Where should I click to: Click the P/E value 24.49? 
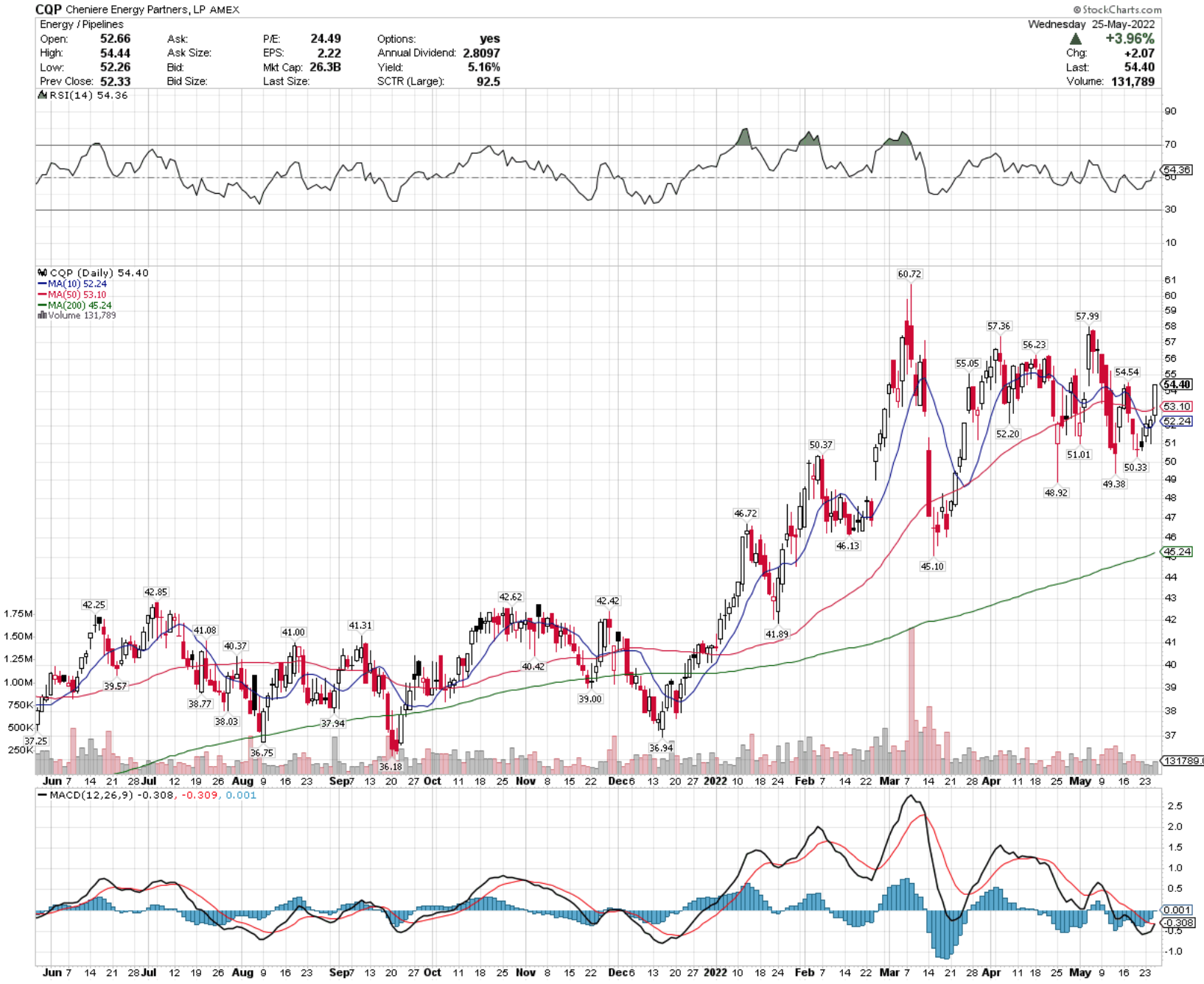coord(326,38)
